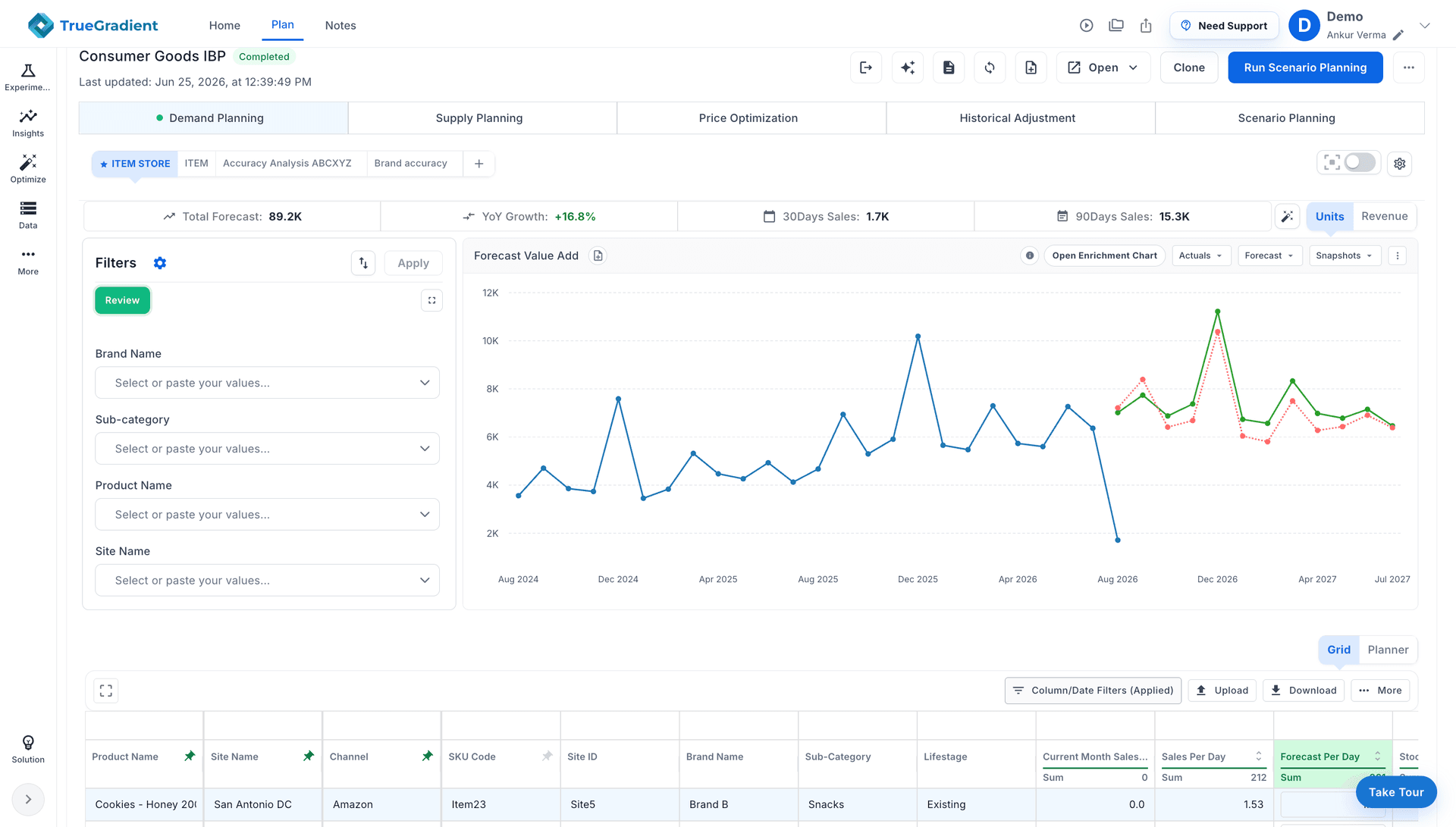This screenshot has height=827, width=1456.
Task: Click Run Scenario Planning button
Action: point(1305,67)
